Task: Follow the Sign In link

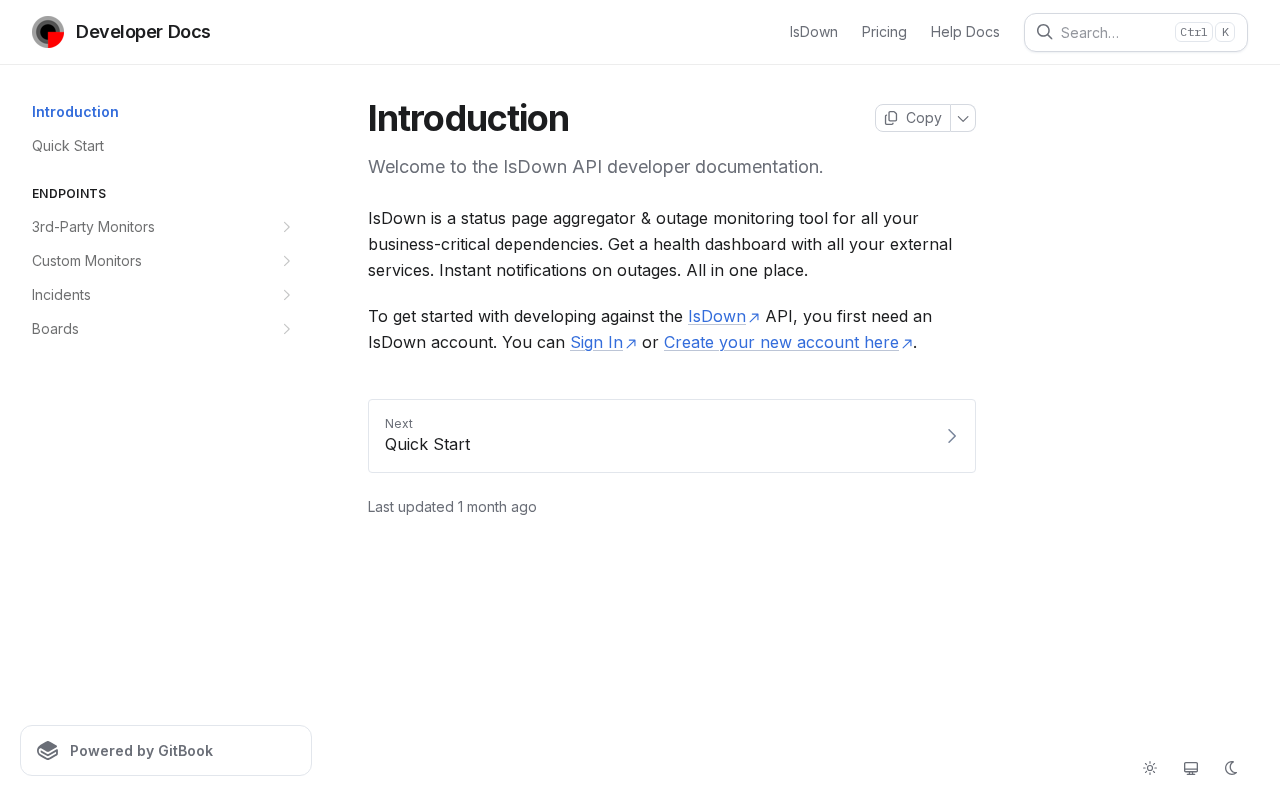Action: click(x=597, y=343)
